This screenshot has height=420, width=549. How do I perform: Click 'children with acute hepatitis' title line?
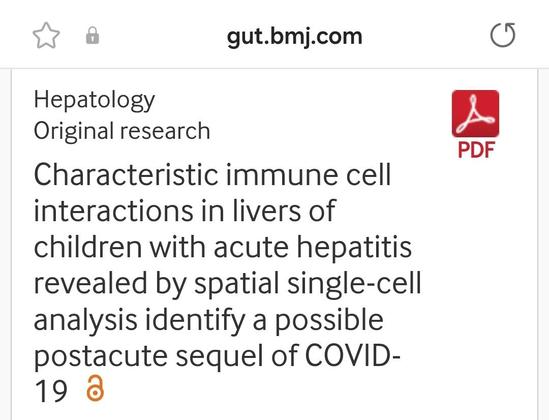pyautogui.click(x=223, y=247)
